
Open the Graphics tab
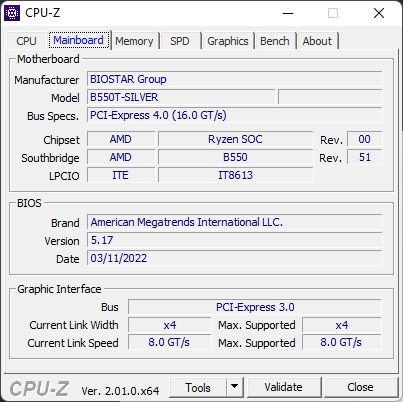coord(228,41)
